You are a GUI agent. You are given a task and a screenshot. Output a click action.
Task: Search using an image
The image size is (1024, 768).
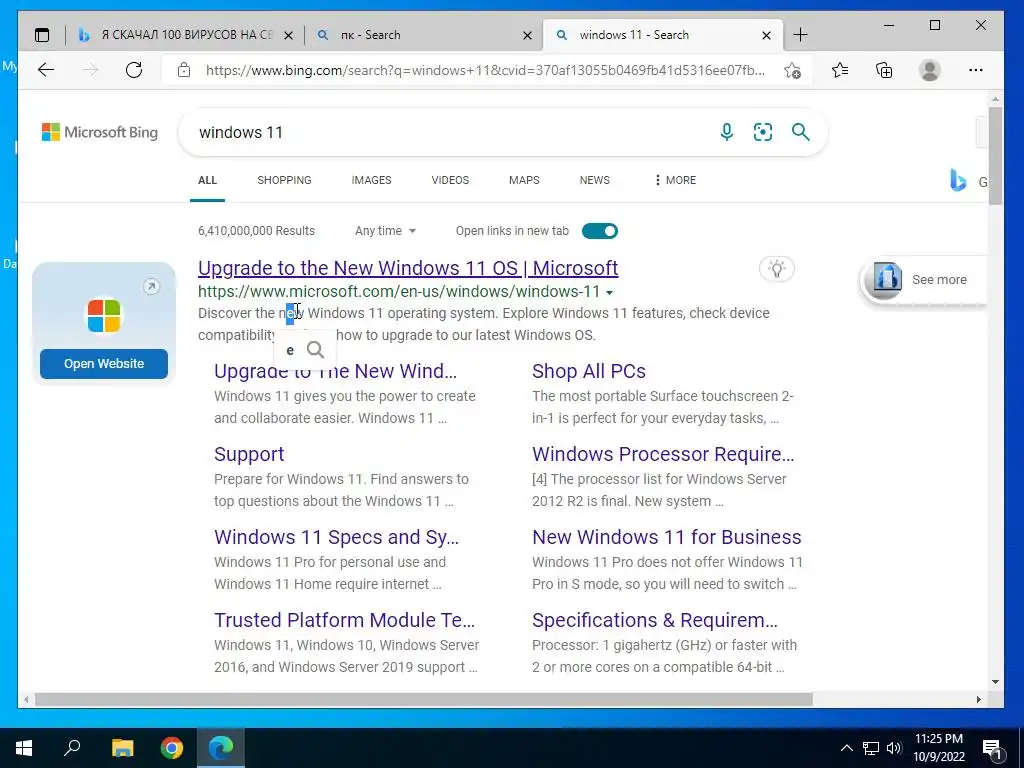(x=763, y=132)
